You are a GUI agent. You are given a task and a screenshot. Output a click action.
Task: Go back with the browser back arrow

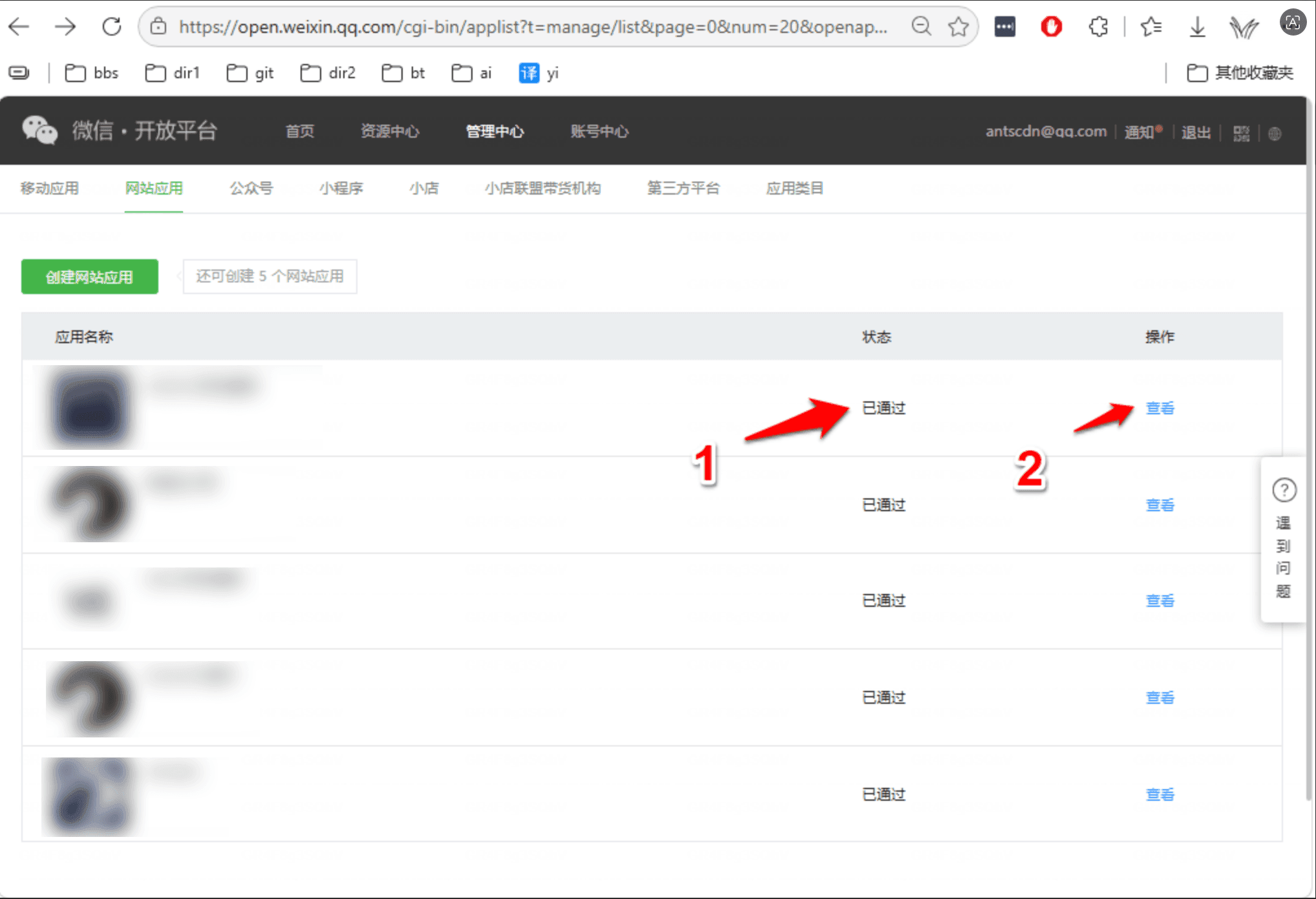click(19, 26)
